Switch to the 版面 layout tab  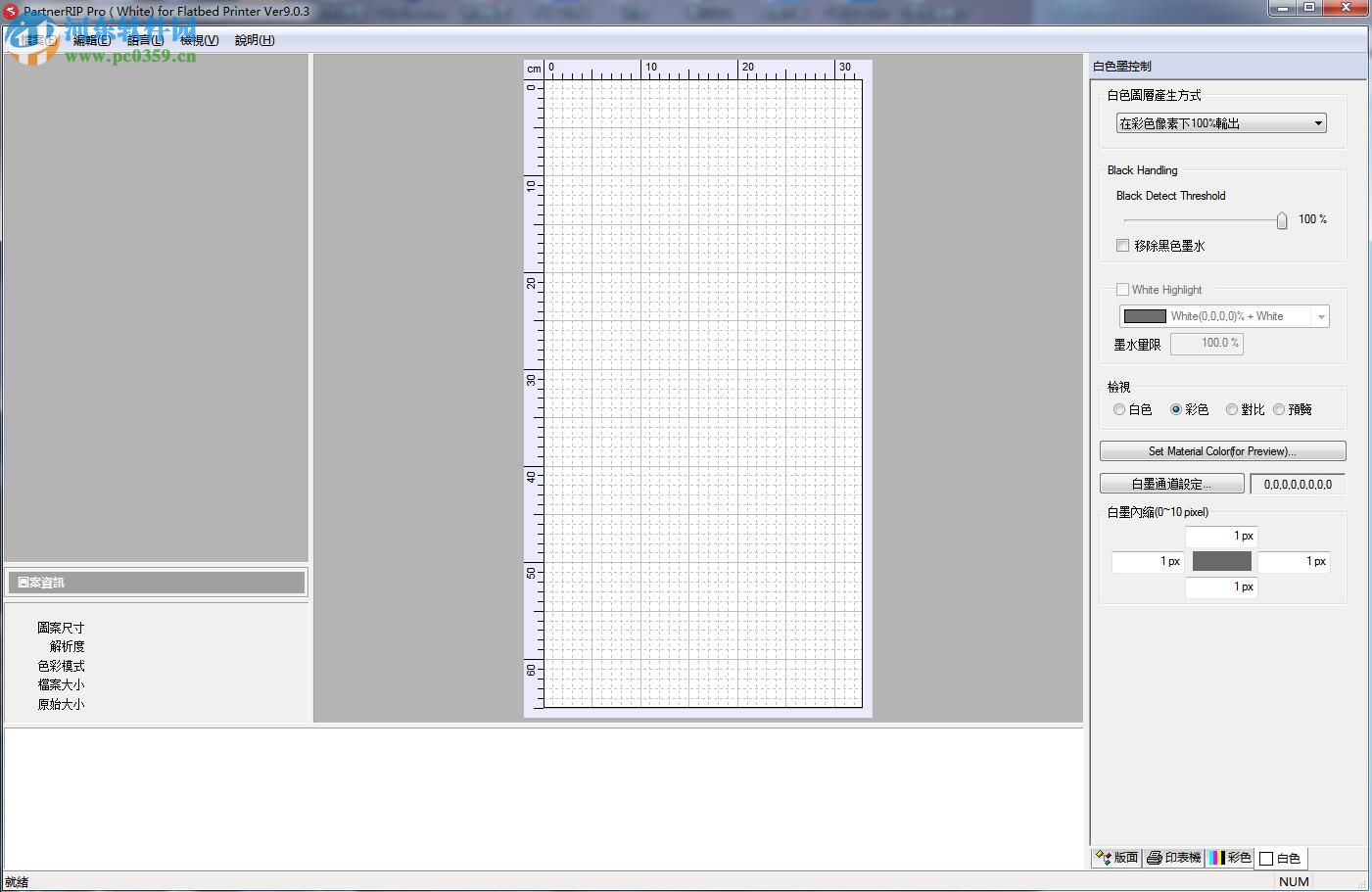(1117, 858)
